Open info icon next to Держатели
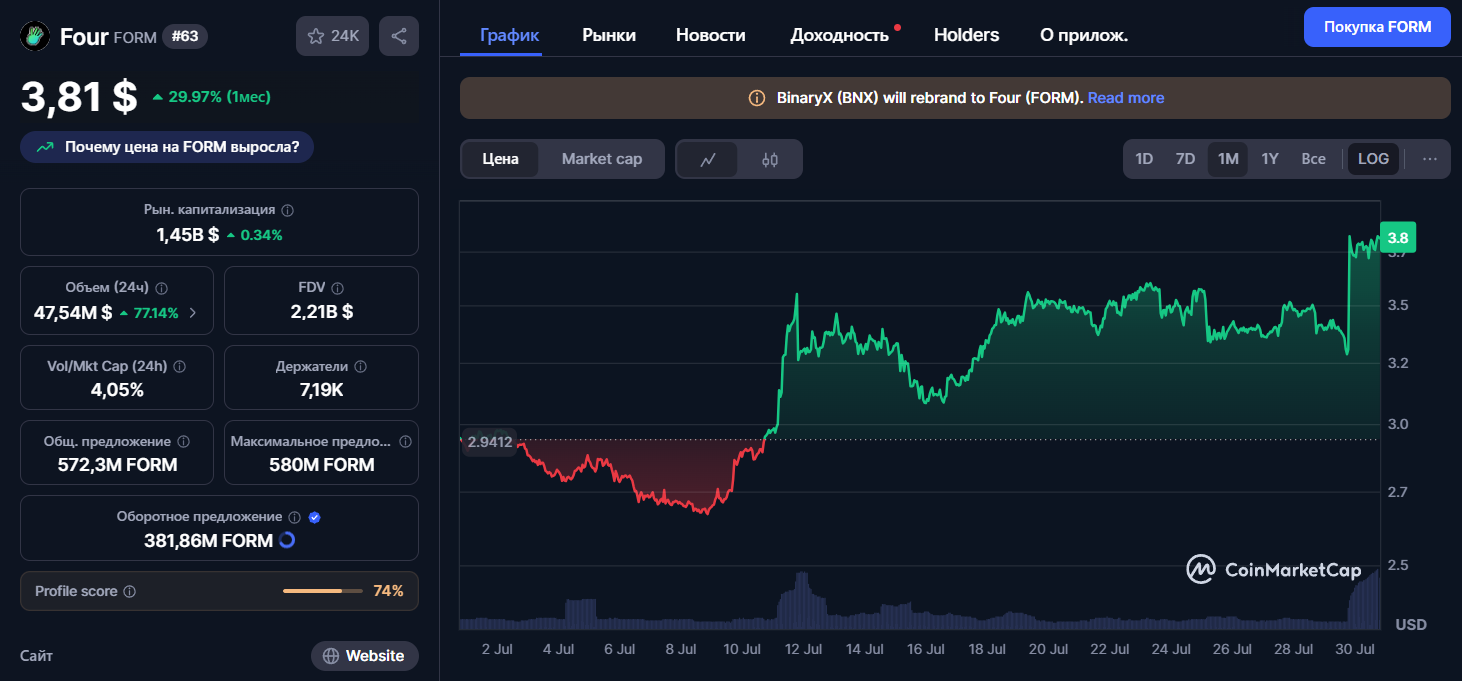The image size is (1462, 681). click(361, 367)
